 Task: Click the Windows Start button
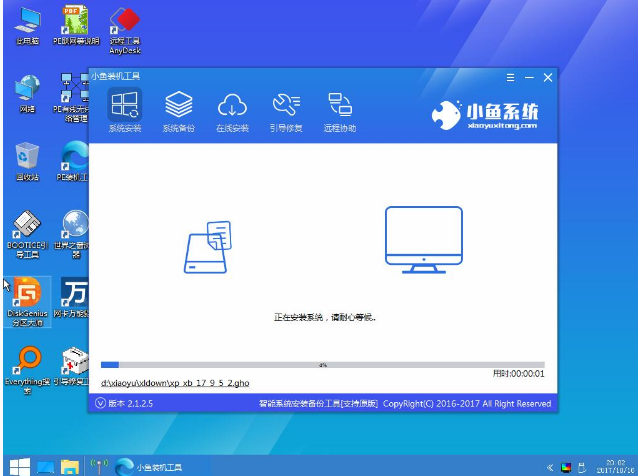pyautogui.click(x=15, y=466)
